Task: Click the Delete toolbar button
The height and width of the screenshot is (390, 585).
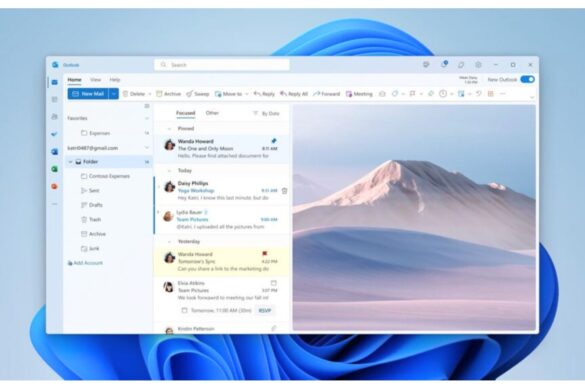Action: coord(134,94)
